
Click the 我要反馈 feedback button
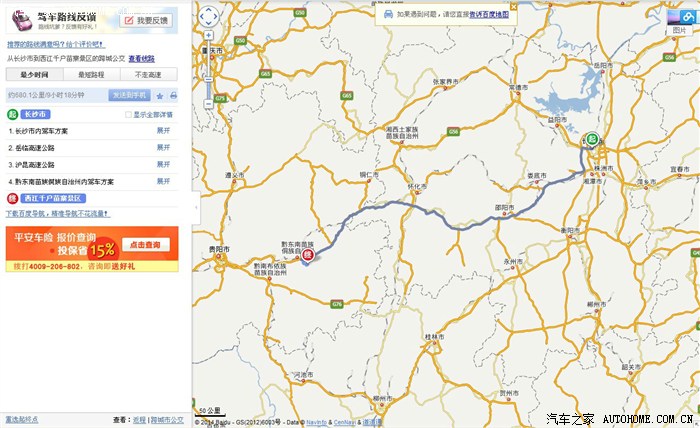point(146,20)
